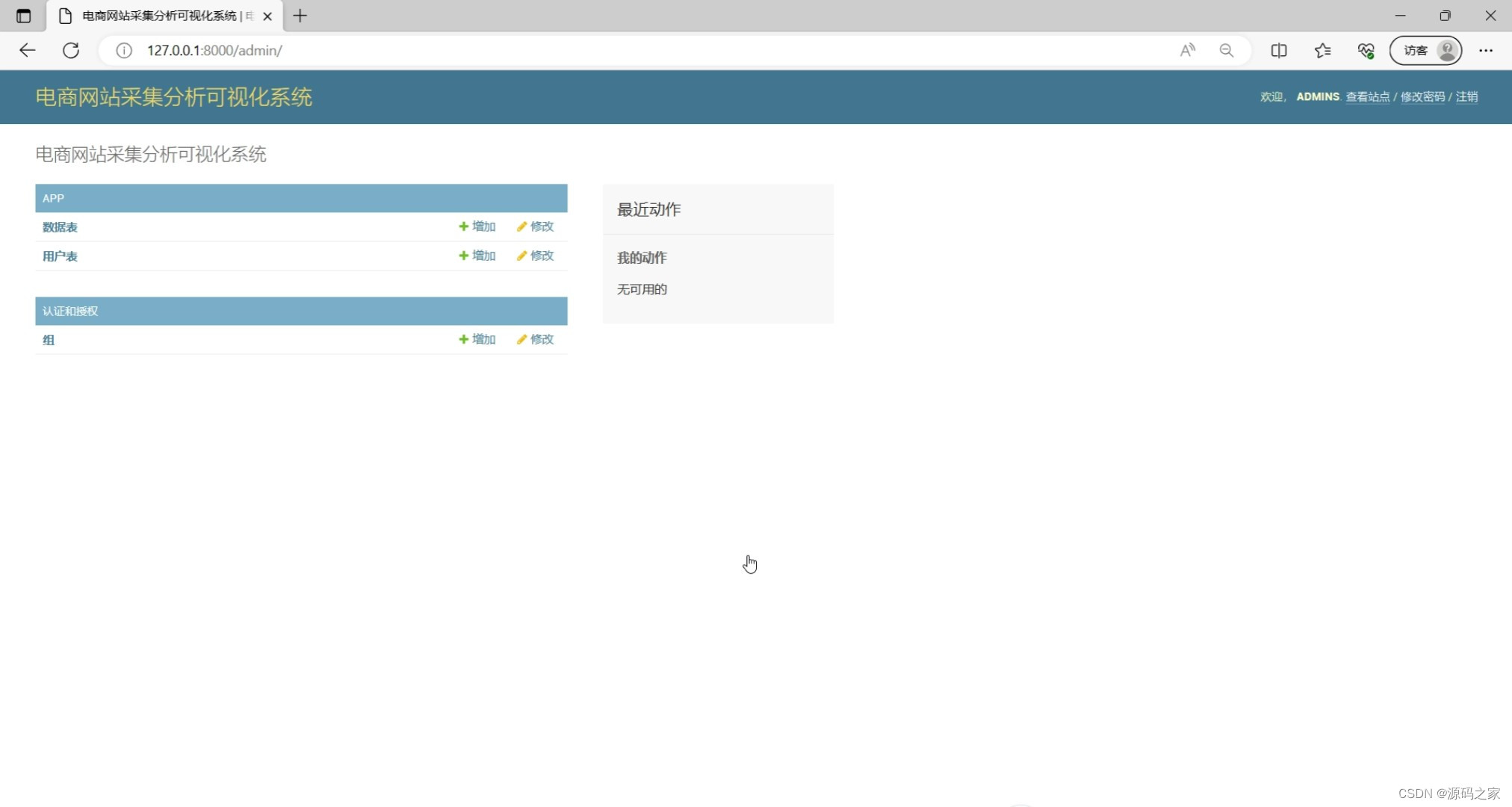Click the browser back arrow
This screenshot has height=807, width=1512.
point(28,50)
